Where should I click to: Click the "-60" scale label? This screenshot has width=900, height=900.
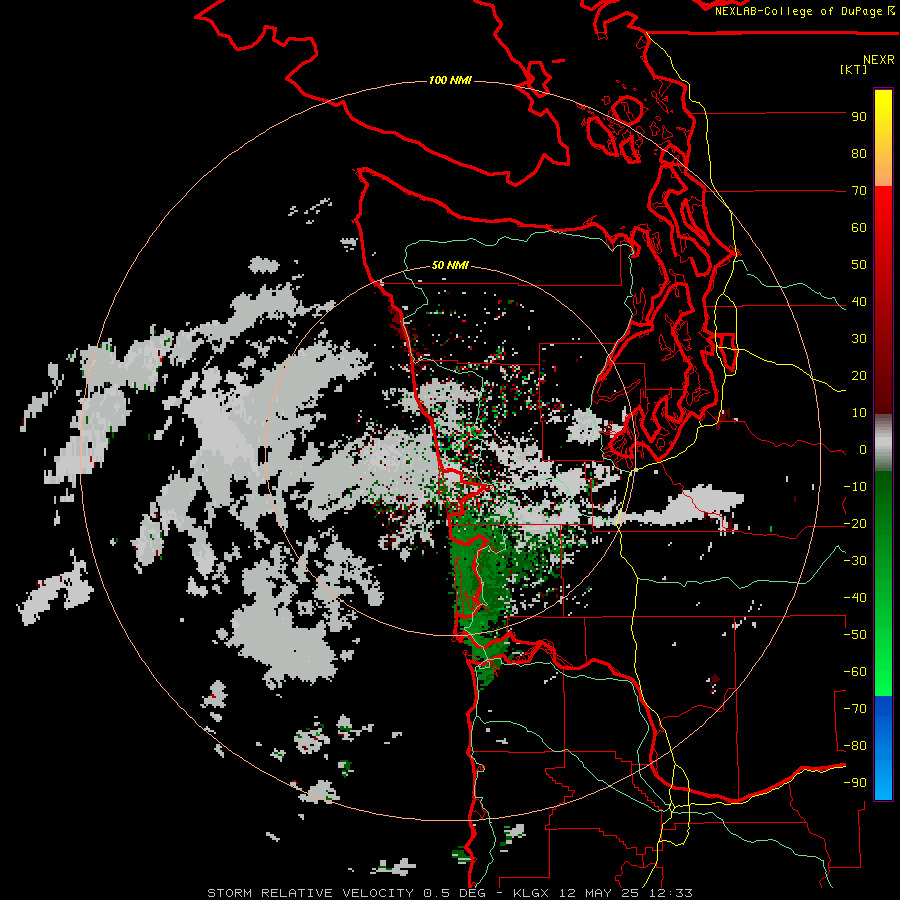pos(855,672)
